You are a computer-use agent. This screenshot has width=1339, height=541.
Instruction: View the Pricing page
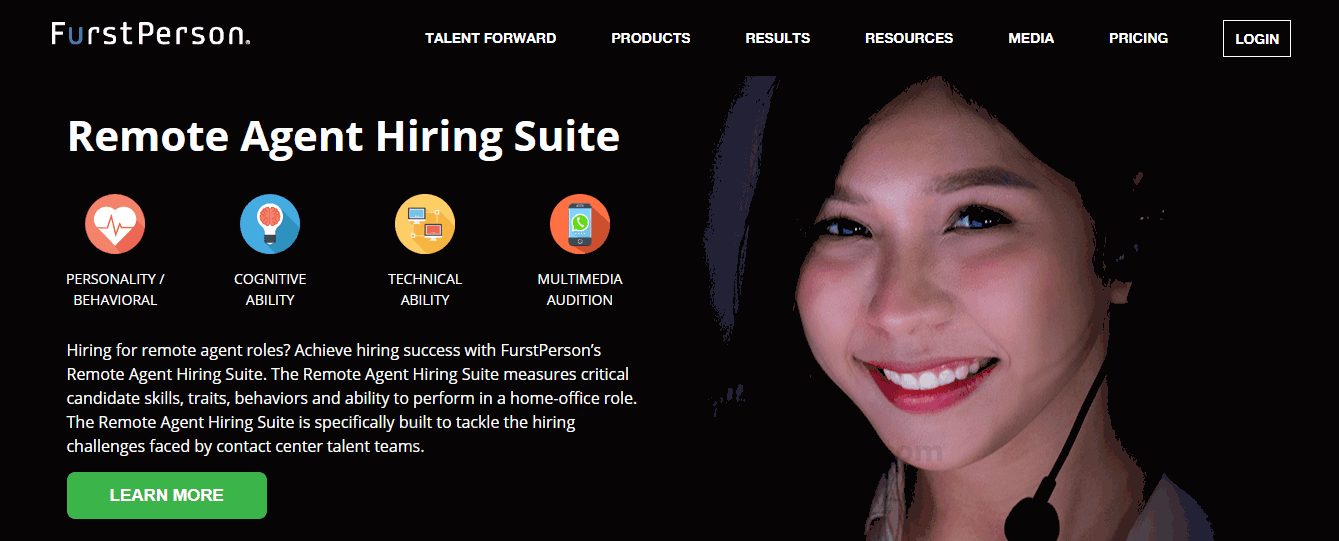tap(1138, 38)
